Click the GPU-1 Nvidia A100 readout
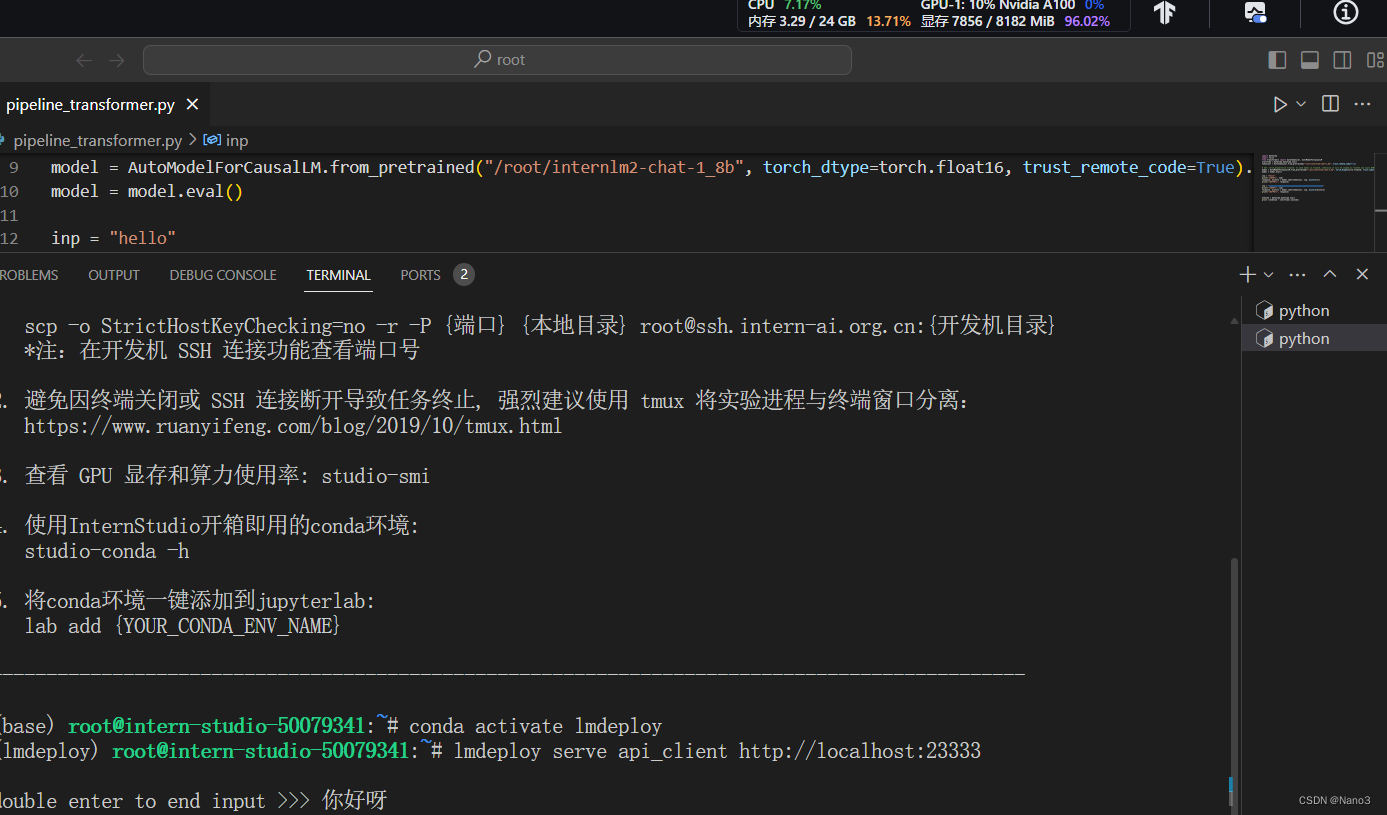Image resolution: width=1387 pixels, height=815 pixels. tap(1012, 5)
